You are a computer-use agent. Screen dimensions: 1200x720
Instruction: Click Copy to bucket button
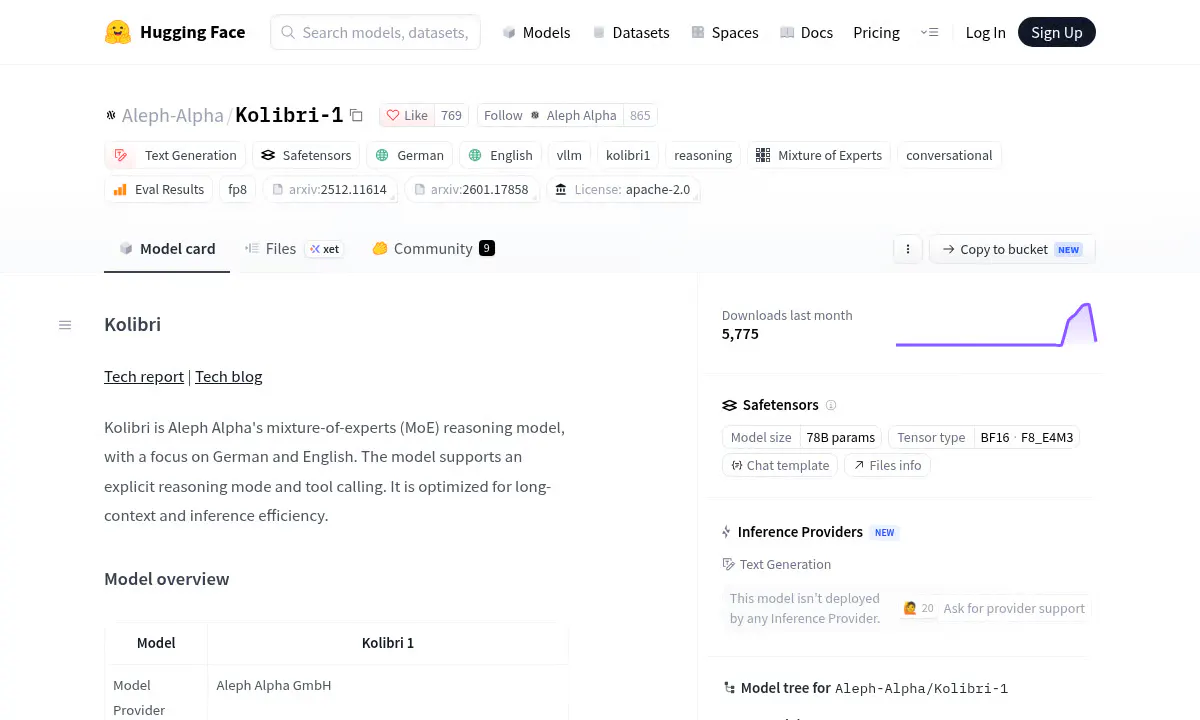(x=1012, y=249)
